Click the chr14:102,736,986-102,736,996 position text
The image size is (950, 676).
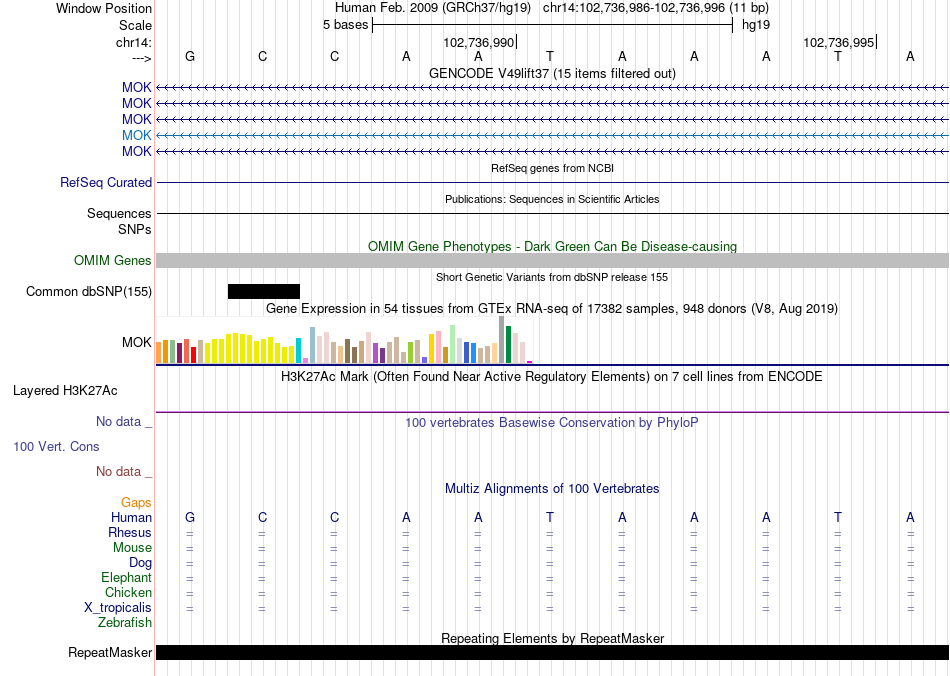656,8
